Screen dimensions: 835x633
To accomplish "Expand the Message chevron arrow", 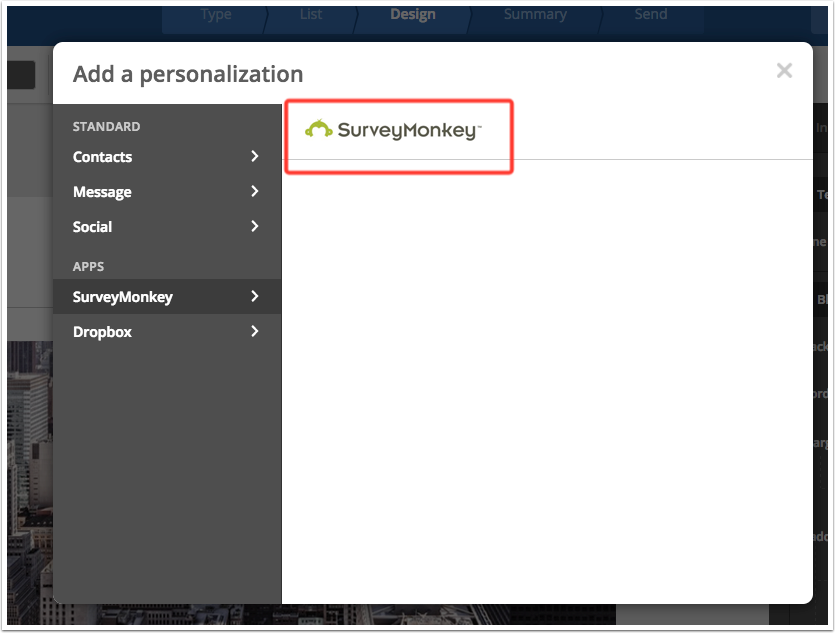I will click(255, 191).
